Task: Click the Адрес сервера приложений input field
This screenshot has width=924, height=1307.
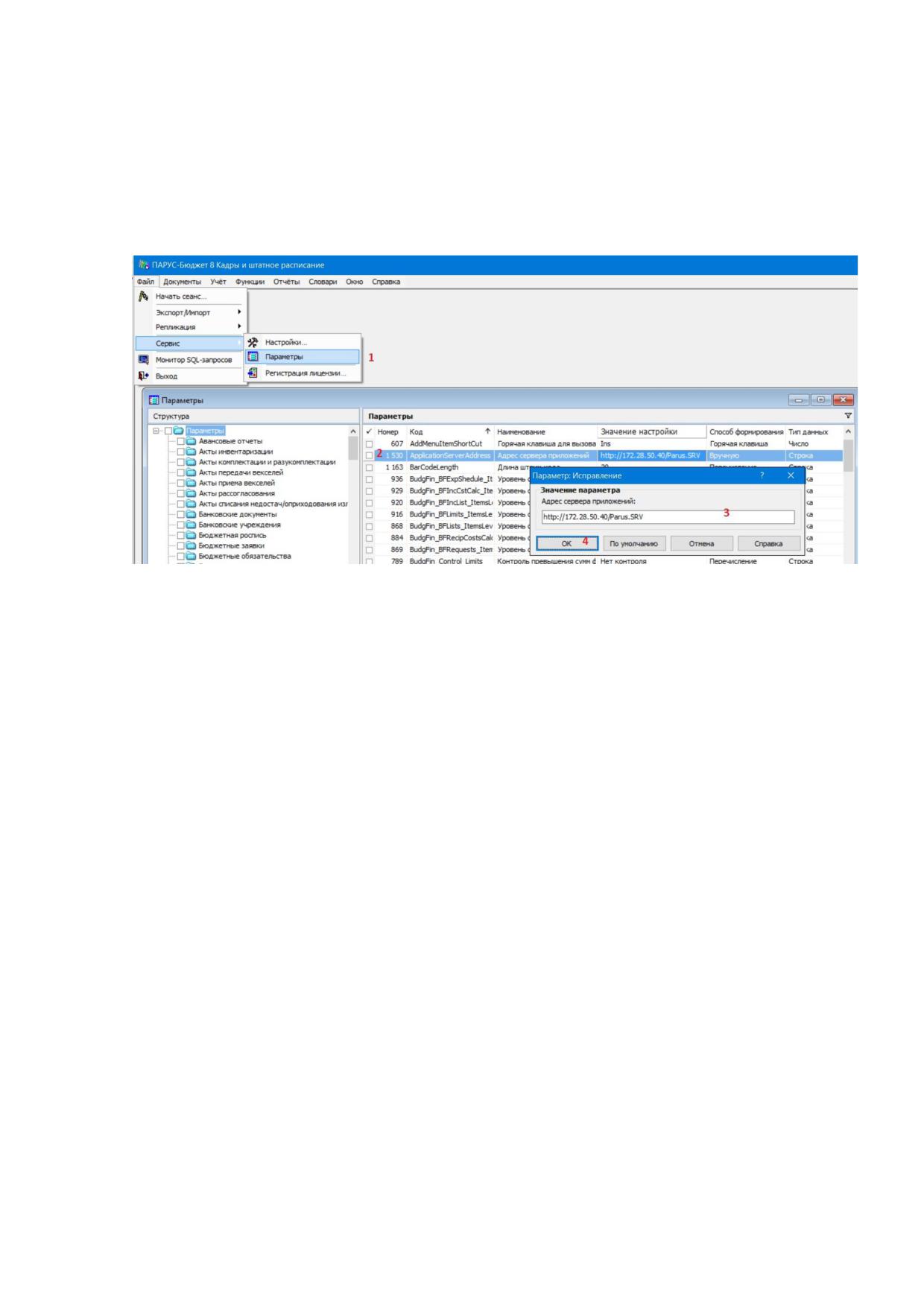Action: point(668,516)
